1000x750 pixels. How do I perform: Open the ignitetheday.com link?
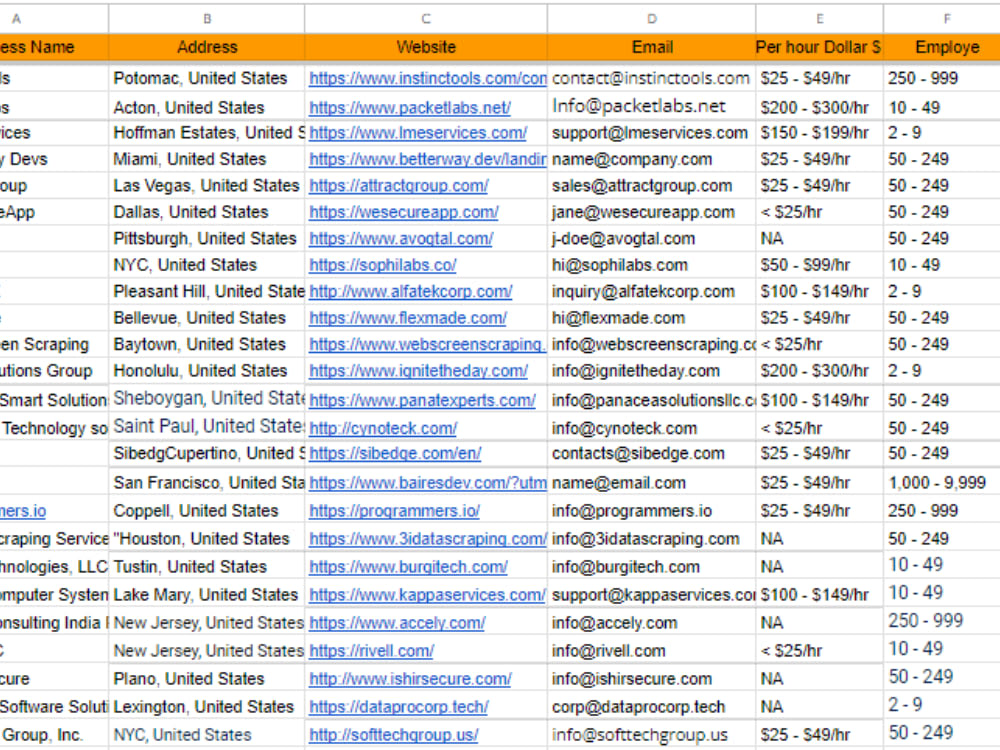point(418,371)
